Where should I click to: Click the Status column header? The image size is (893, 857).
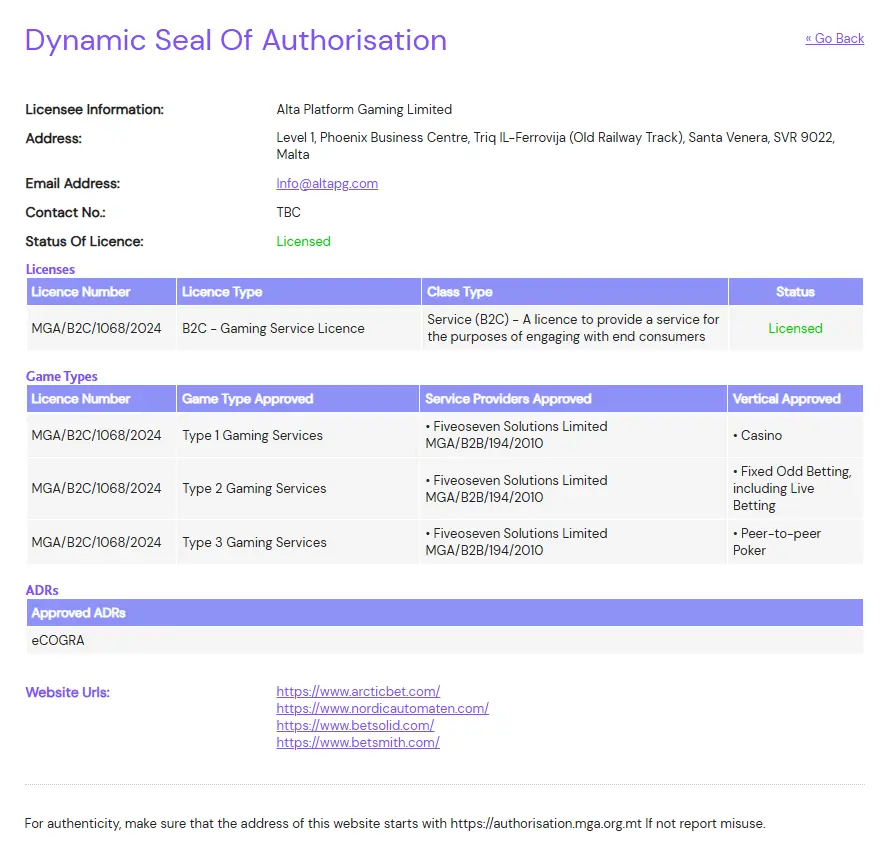tap(795, 292)
